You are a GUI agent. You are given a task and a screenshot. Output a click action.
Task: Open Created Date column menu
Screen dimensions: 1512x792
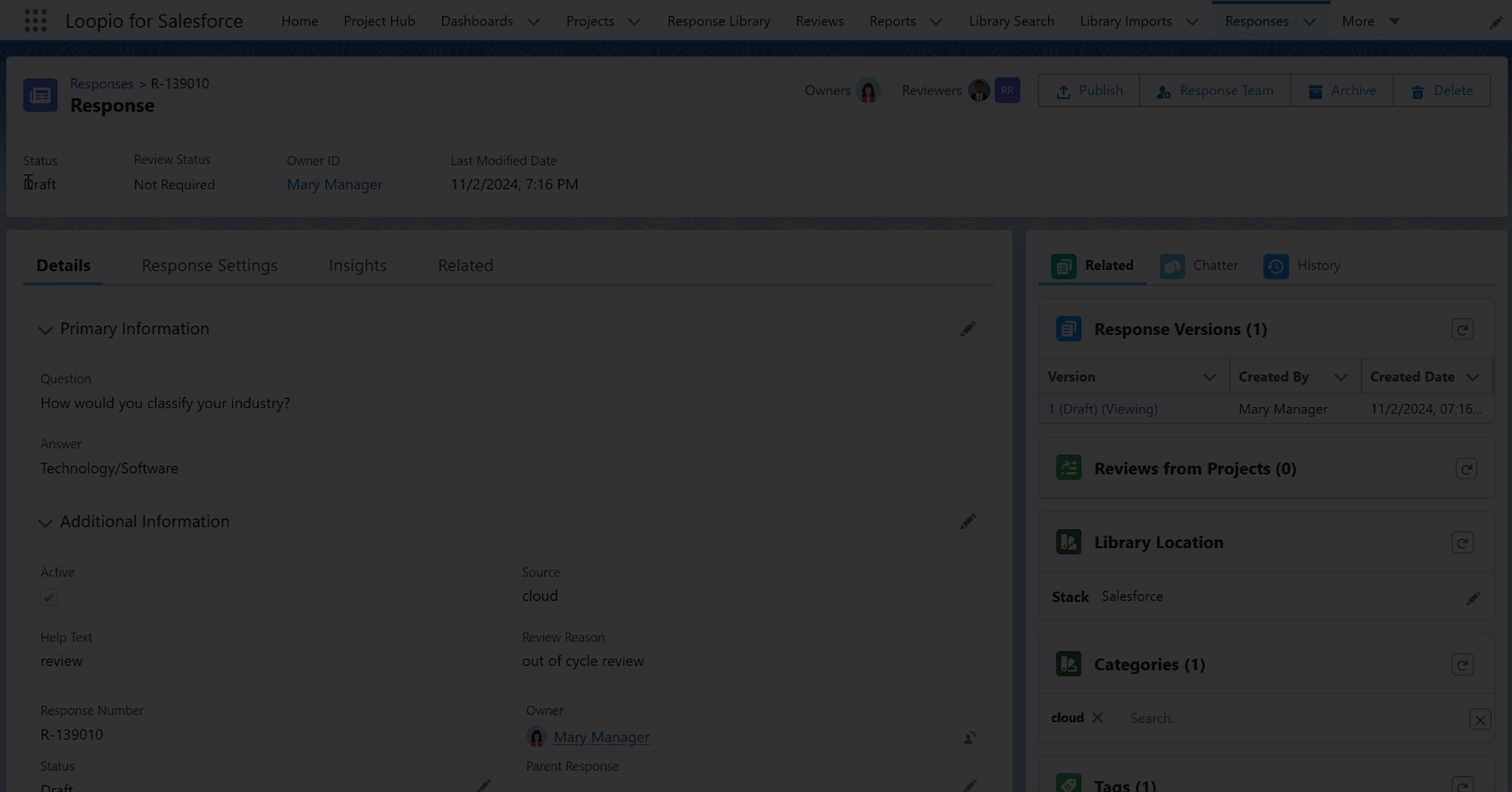coord(1472,378)
